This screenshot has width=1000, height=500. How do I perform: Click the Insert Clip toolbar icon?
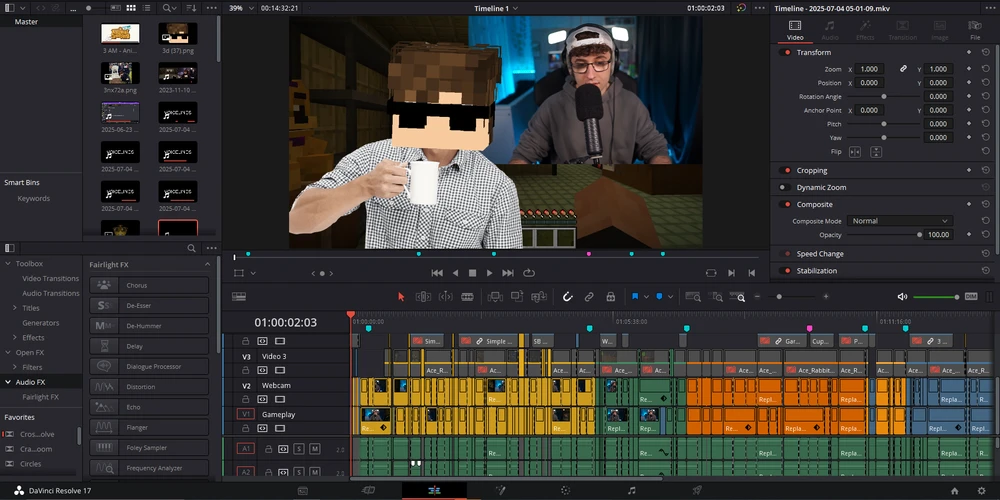pos(494,297)
